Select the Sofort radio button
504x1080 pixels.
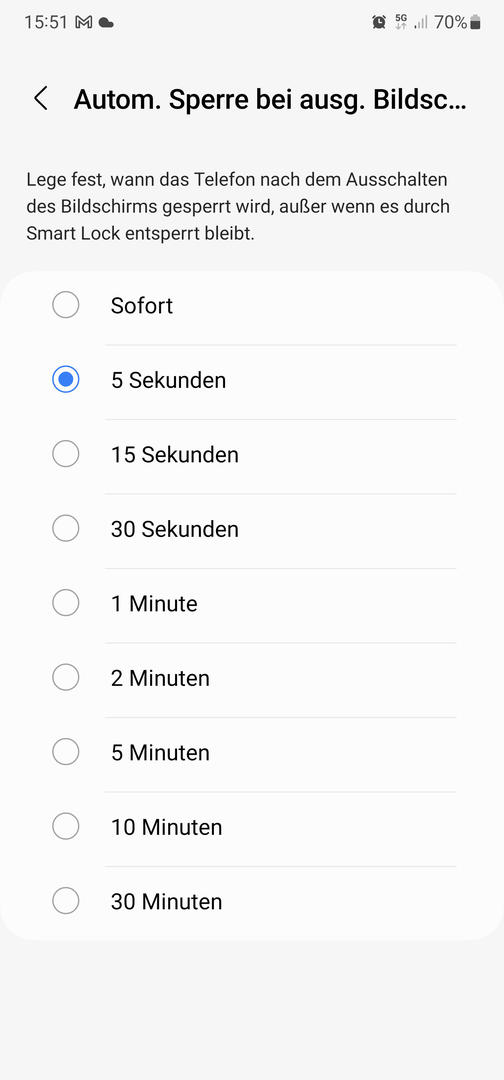click(65, 304)
